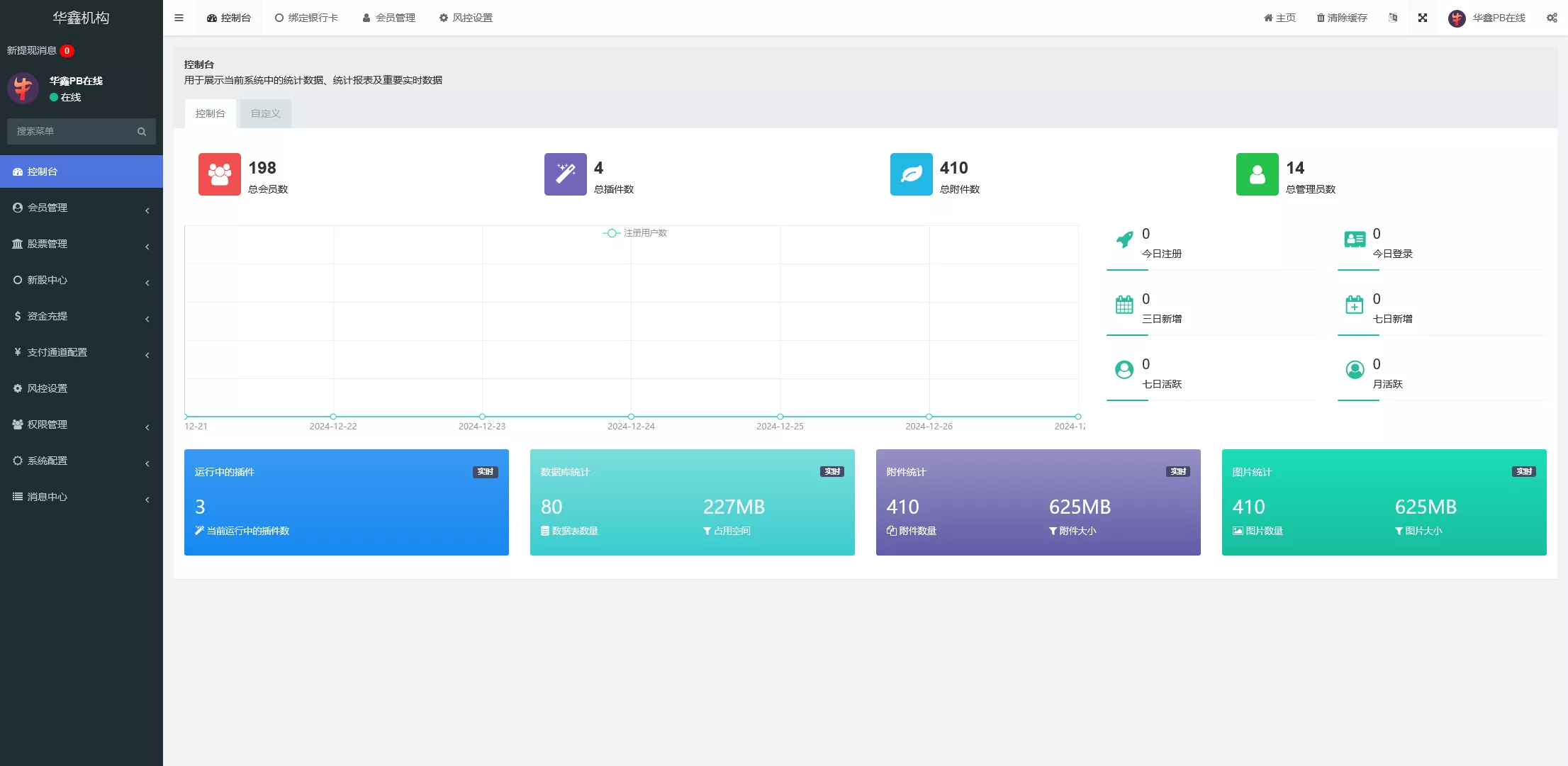Screen dimensions: 1568x766
Task: Open the 绑定银行卡 top tab
Action: [306, 18]
